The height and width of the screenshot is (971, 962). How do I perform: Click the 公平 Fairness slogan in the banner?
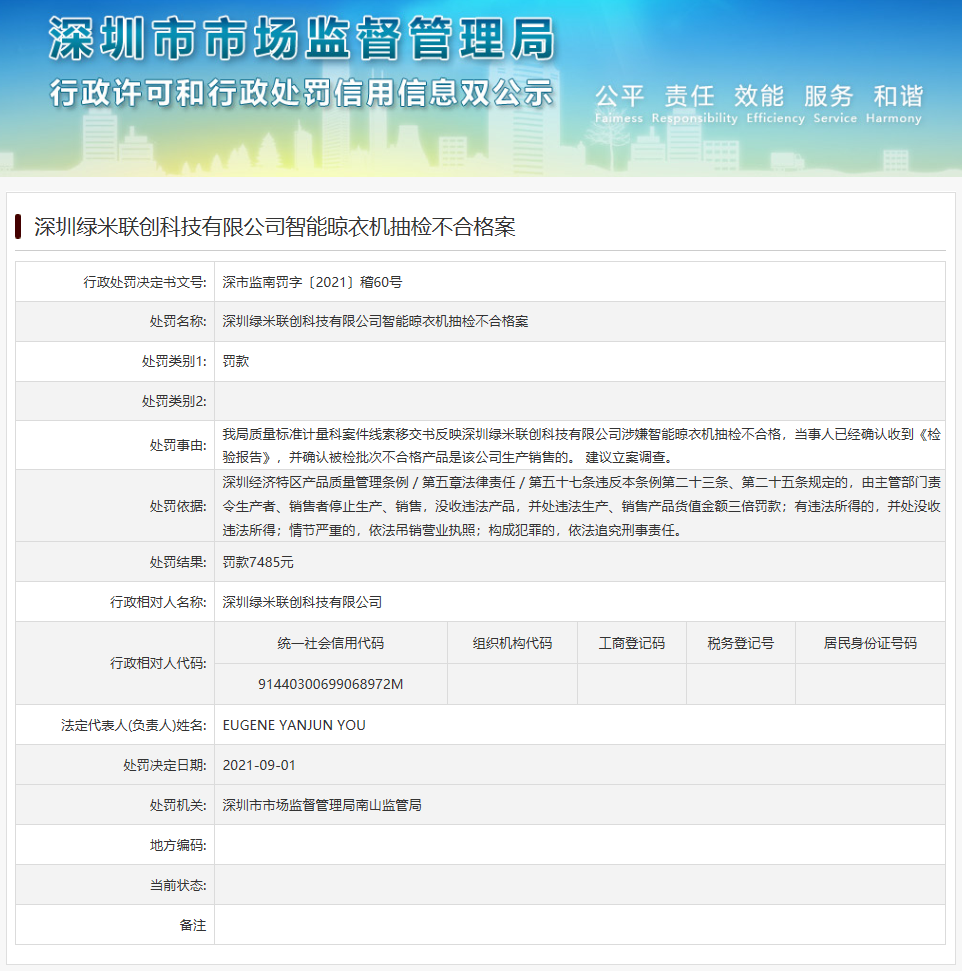click(619, 103)
